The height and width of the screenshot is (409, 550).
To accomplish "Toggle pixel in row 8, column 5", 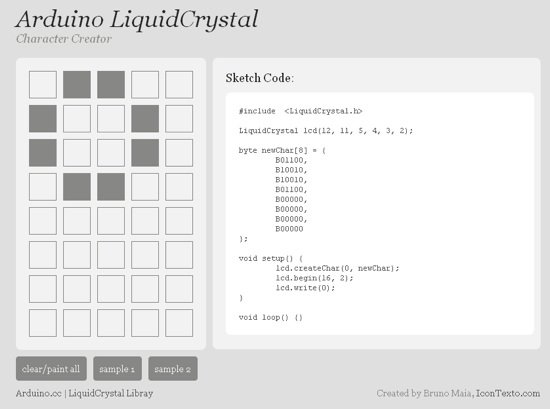I will pos(179,323).
